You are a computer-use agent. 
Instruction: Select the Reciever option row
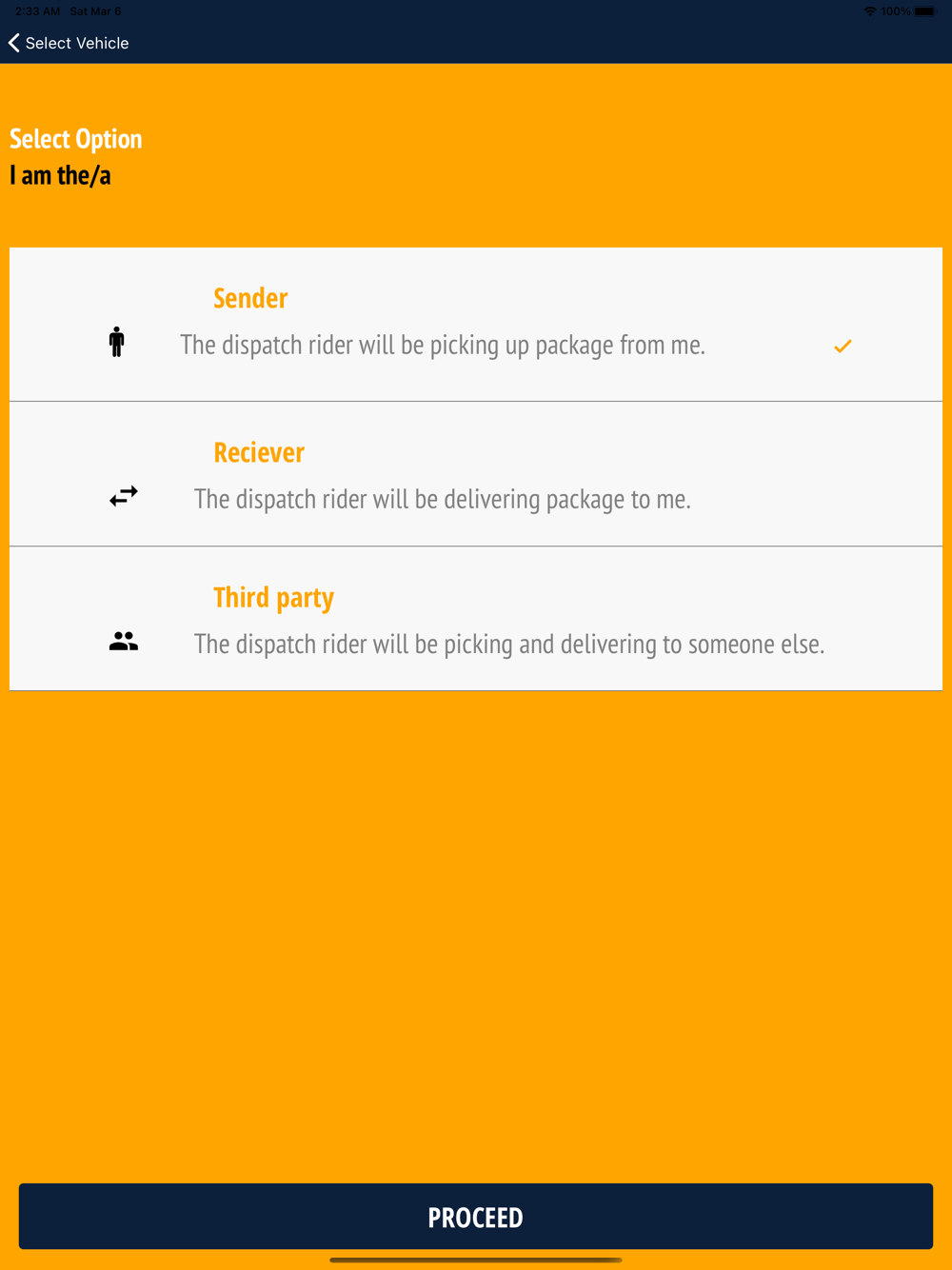tap(476, 474)
